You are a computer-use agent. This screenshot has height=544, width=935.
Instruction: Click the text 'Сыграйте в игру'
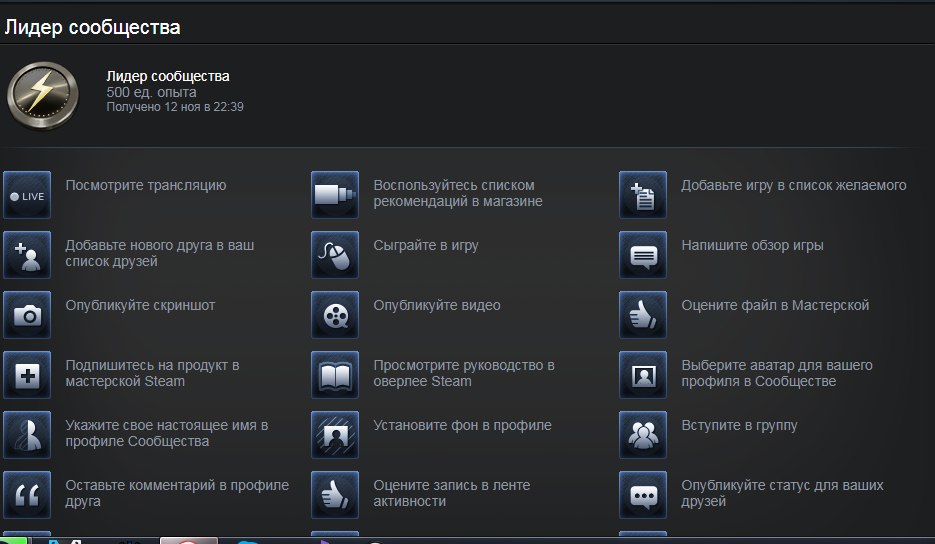coord(426,246)
